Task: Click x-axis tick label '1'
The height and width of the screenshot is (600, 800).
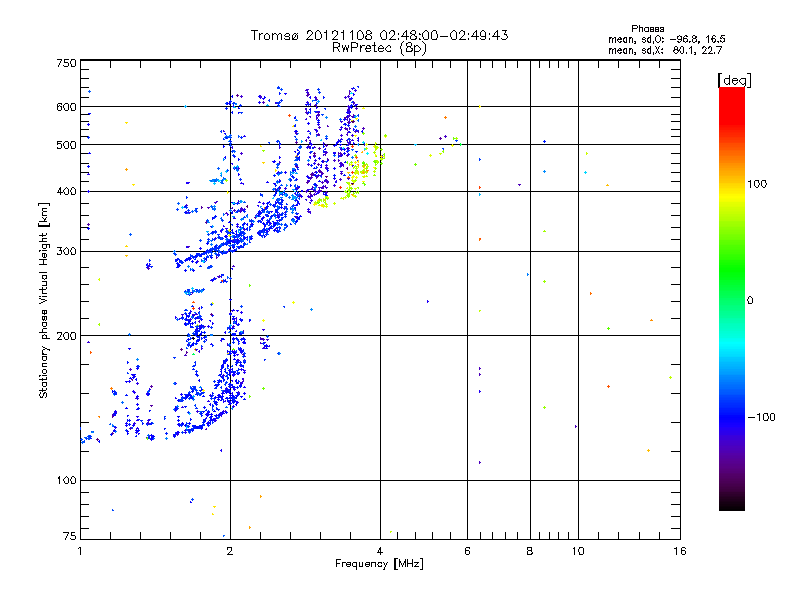Action: coord(80,551)
